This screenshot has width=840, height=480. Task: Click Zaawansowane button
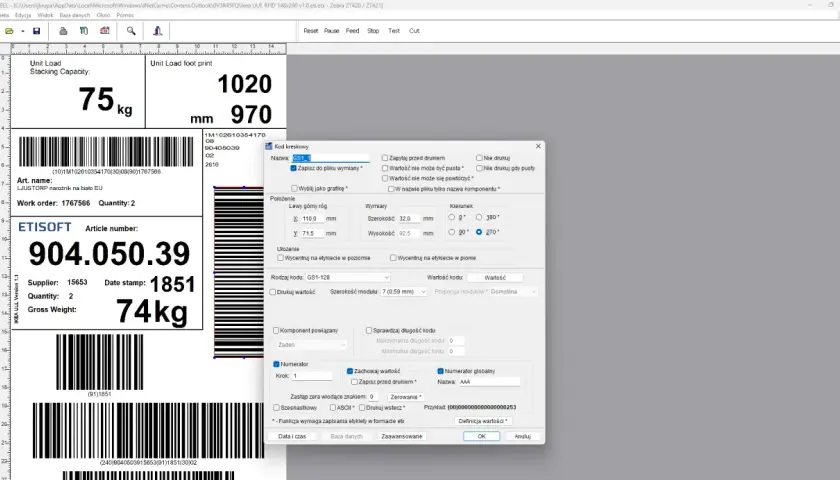click(402, 437)
